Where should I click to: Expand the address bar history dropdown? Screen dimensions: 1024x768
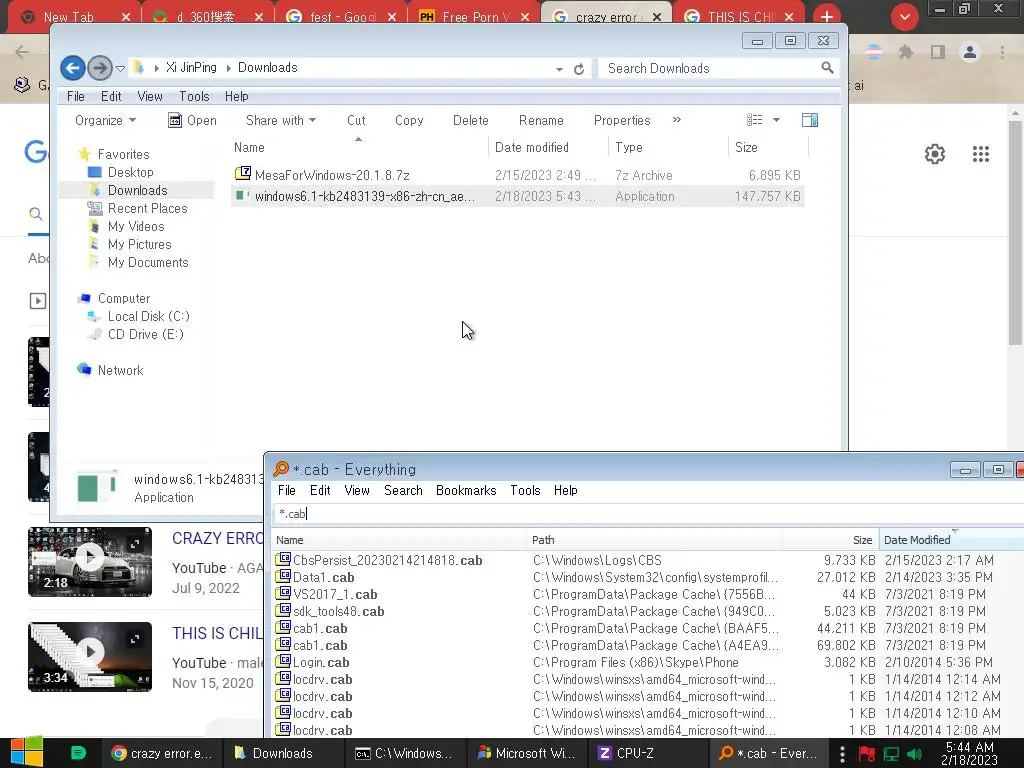coord(560,69)
